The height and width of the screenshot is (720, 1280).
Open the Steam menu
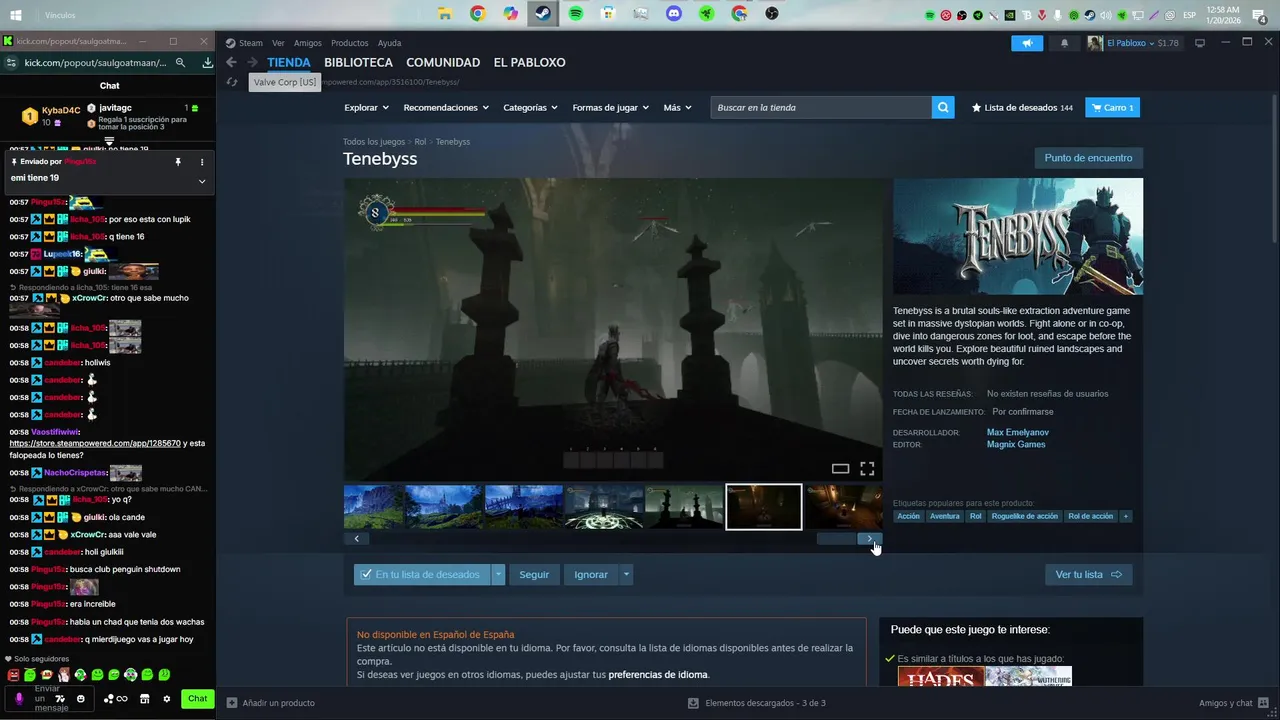250,43
